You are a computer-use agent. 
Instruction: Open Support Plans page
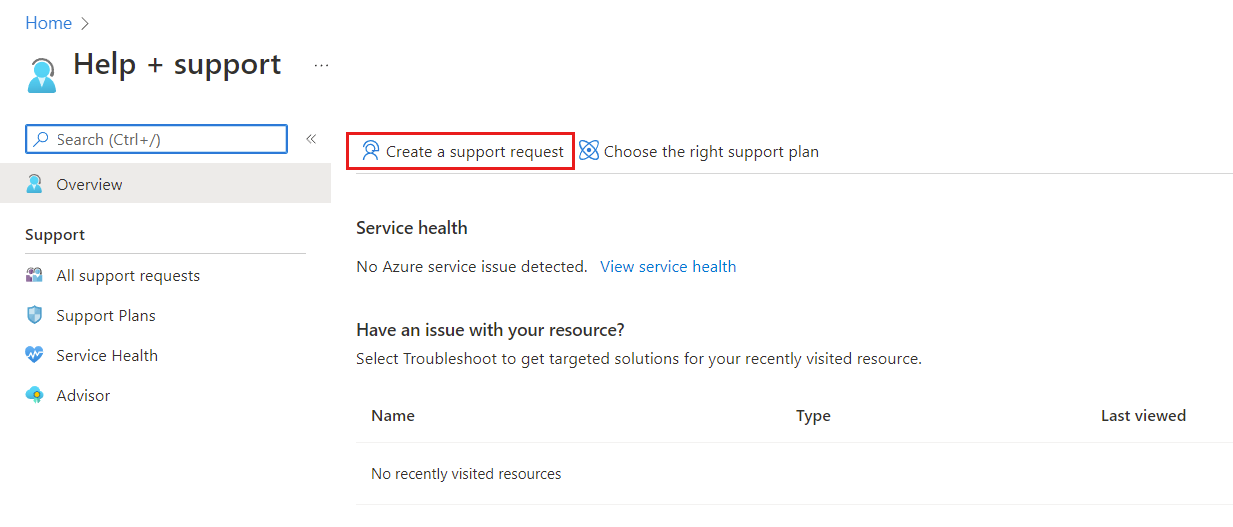tap(106, 316)
